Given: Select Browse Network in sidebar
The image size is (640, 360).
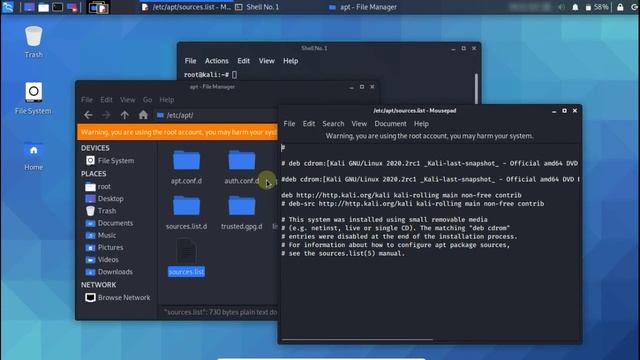Looking at the screenshot, I should pyautogui.click(x=118, y=298).
